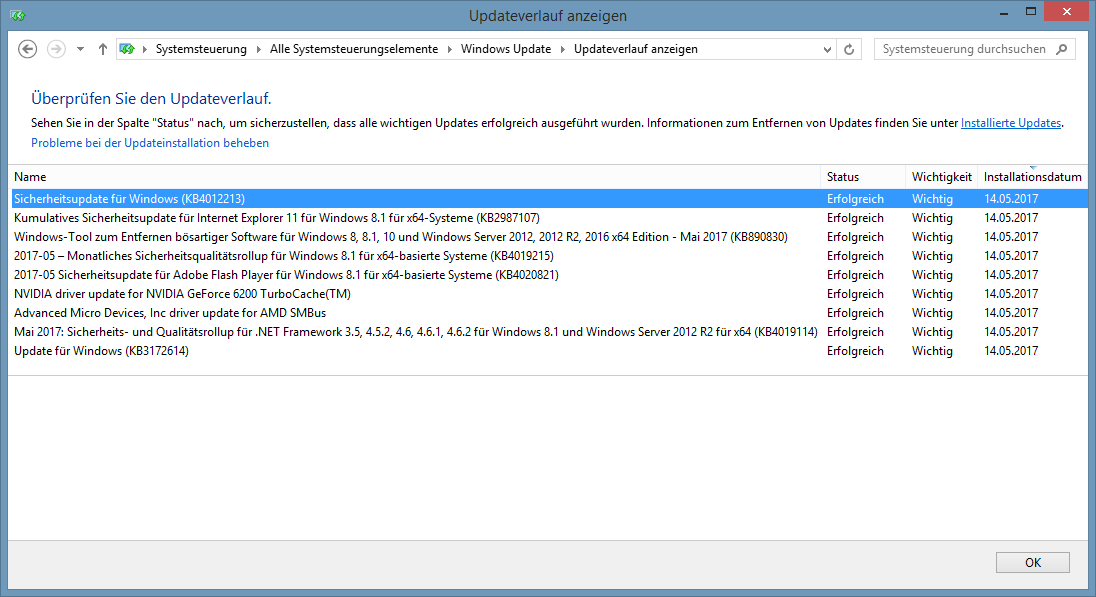This screenshot has height=597, width=1096.
Task: Expand the chevron before Systemsteuerung
Action: tap(145, 49)
